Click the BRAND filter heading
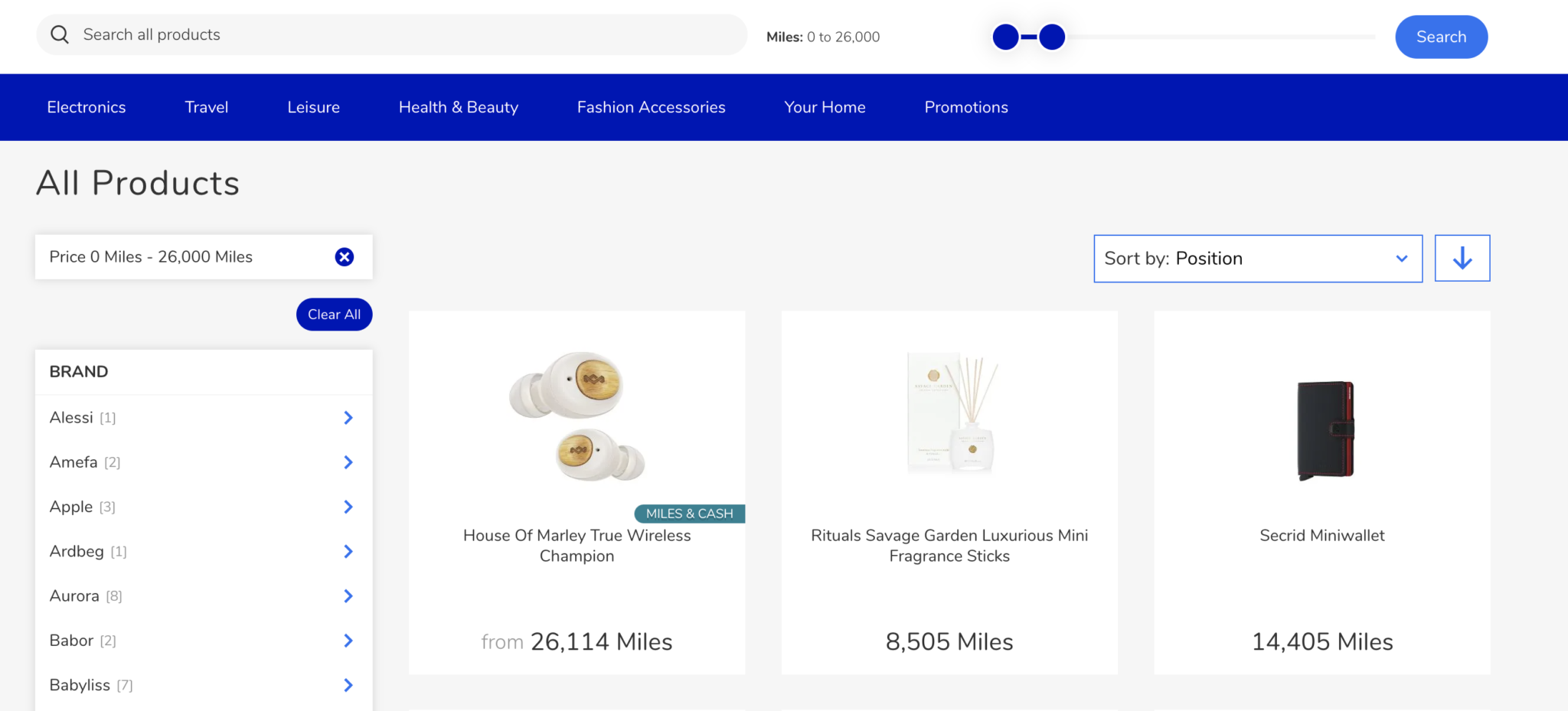The image size is (1568, 711). pyautogui.click(x=79, y=372)
